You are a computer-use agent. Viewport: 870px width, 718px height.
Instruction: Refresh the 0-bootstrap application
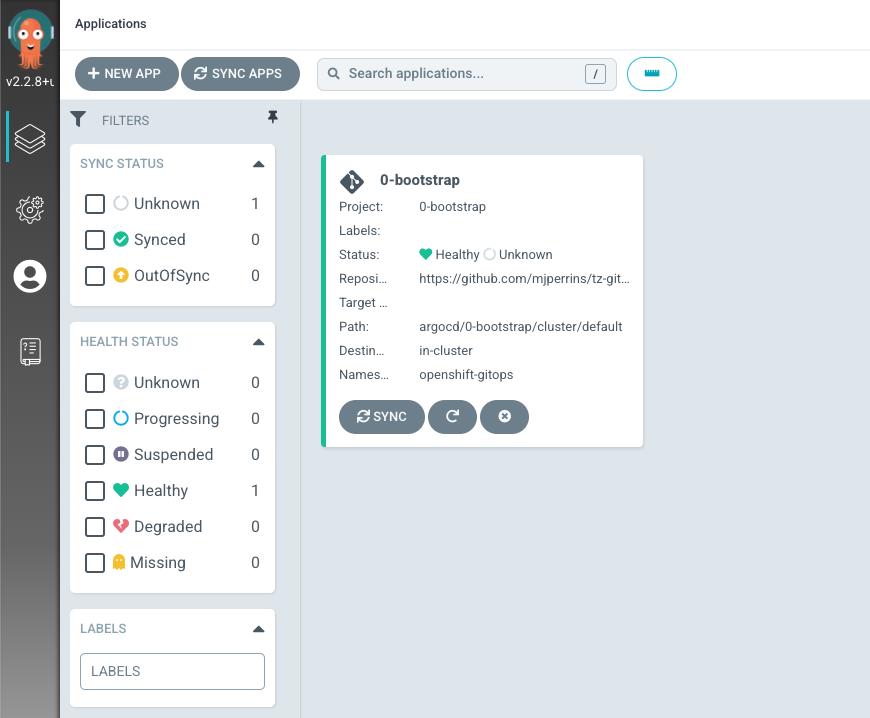452,417
